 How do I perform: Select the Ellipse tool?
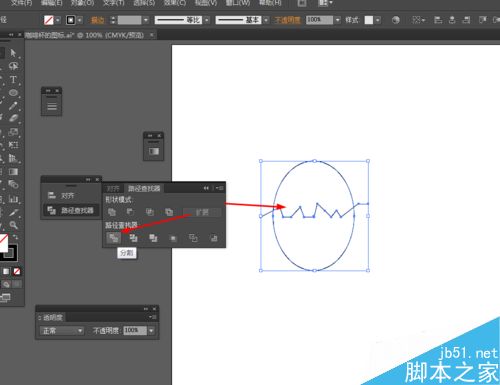(x=13, y=92)
